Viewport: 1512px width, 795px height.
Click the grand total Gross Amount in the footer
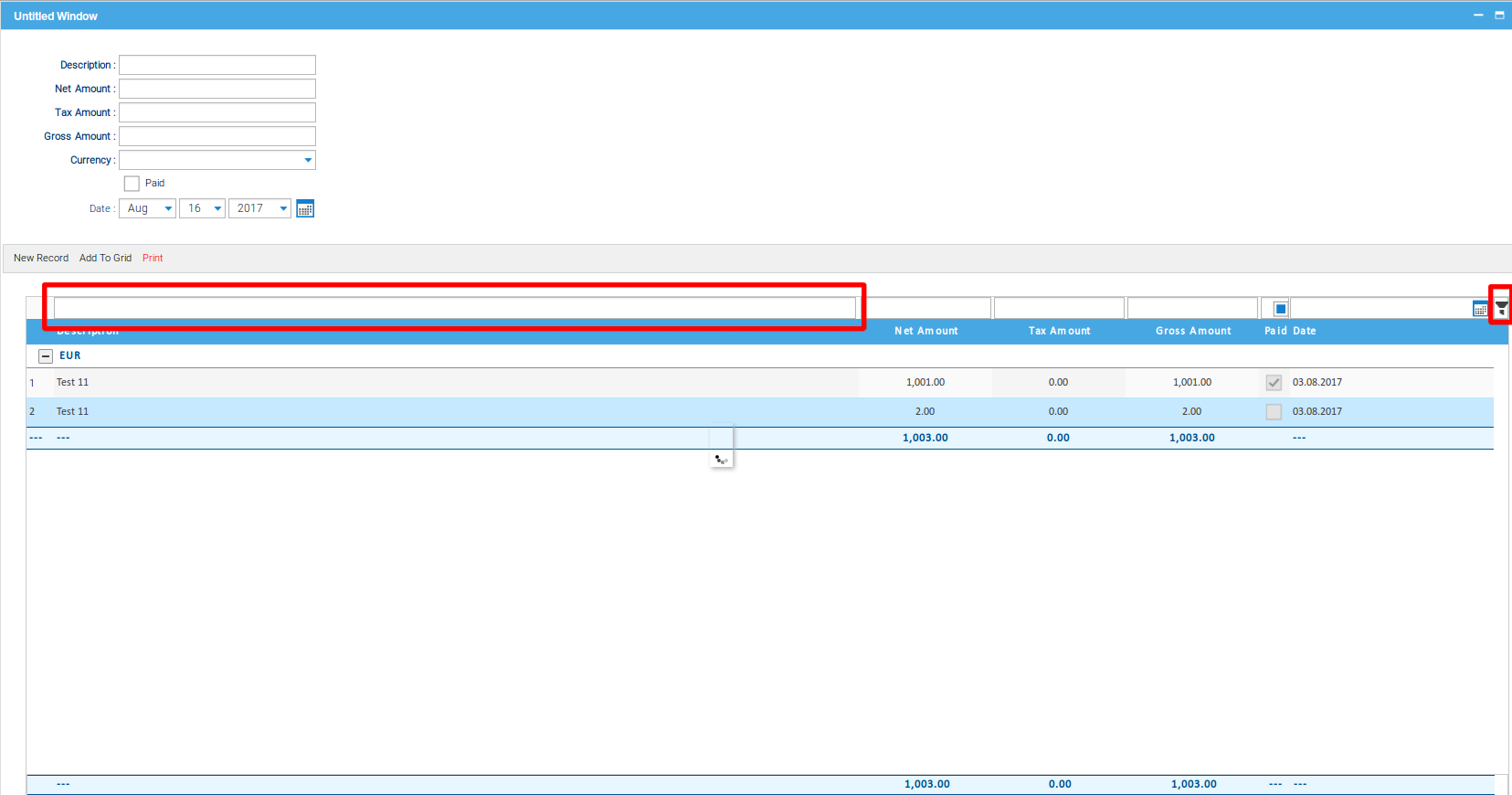1194,785
